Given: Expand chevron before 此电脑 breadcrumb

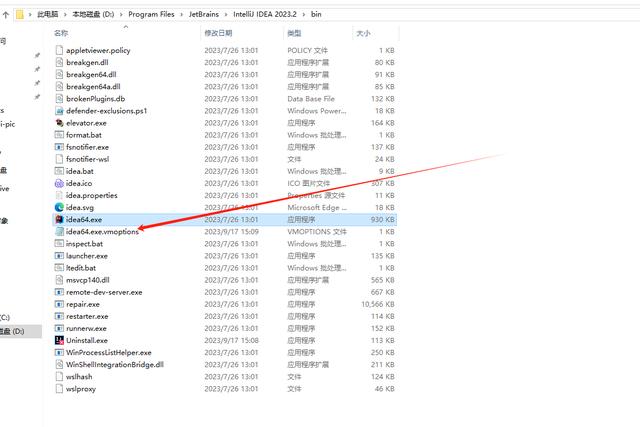Looking at the screenshot, I should (x=30, y=15).
